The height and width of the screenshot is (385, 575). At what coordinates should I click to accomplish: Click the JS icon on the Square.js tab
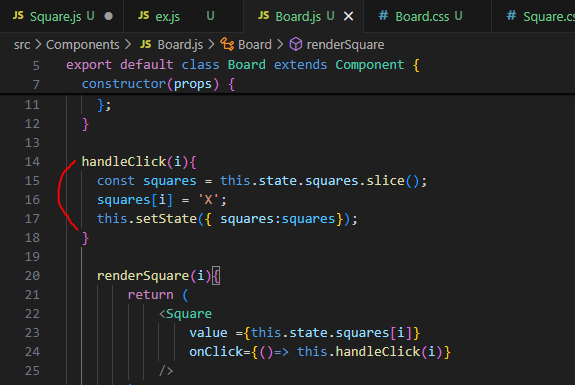(18, 15)
